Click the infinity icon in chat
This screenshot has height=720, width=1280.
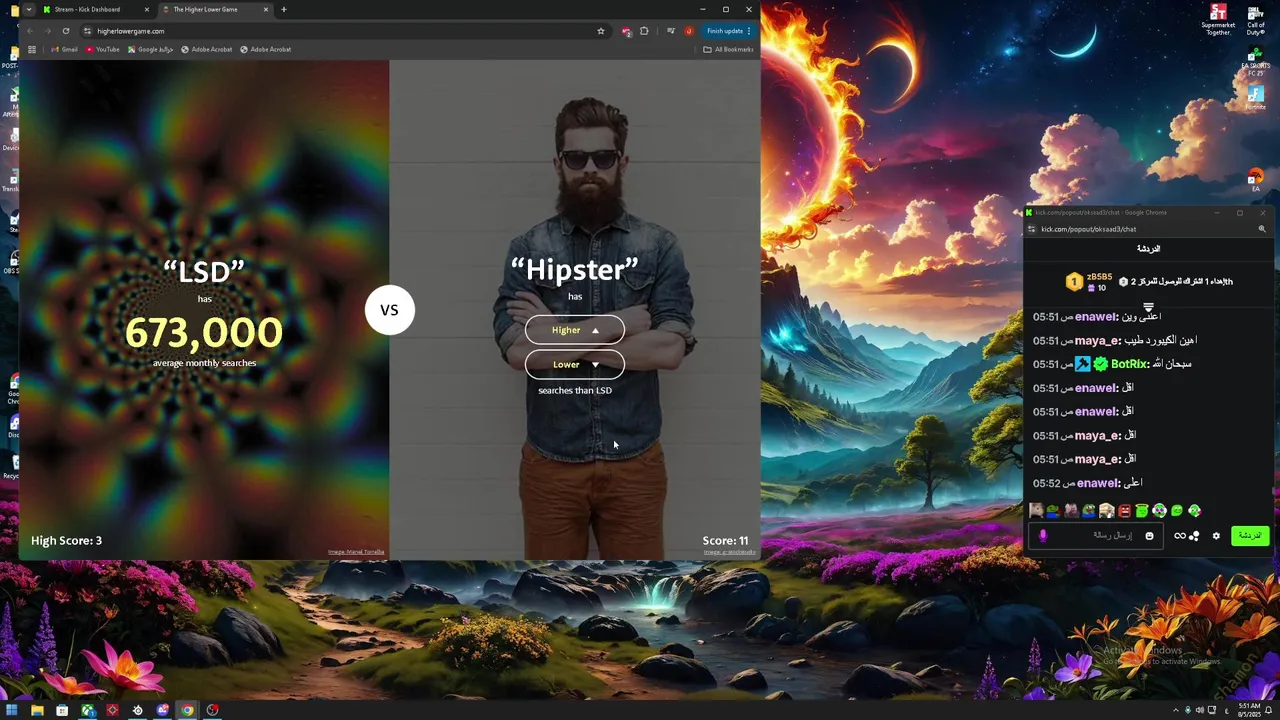point(1180,536)
